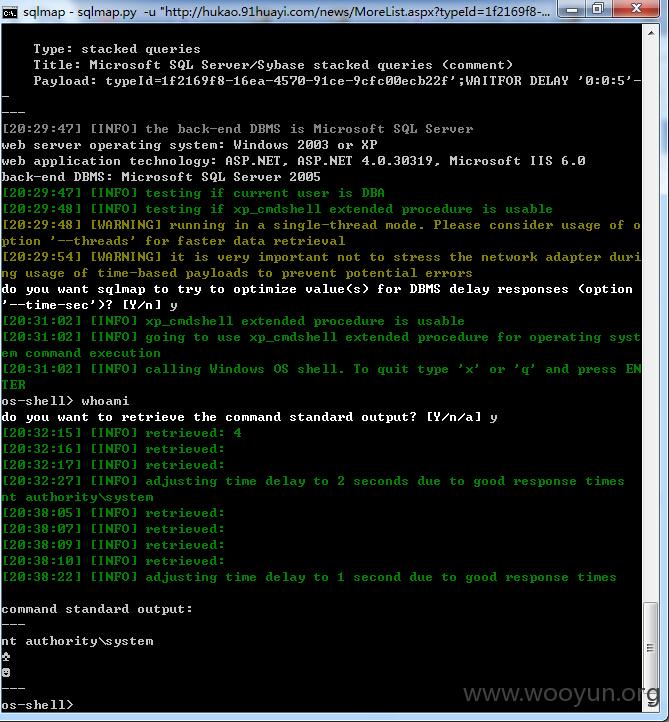Click 'xp_cmdshell extended procedure is usable' at 20:31:02
This screenshot has height=722, width=669.
pos(233,321)
